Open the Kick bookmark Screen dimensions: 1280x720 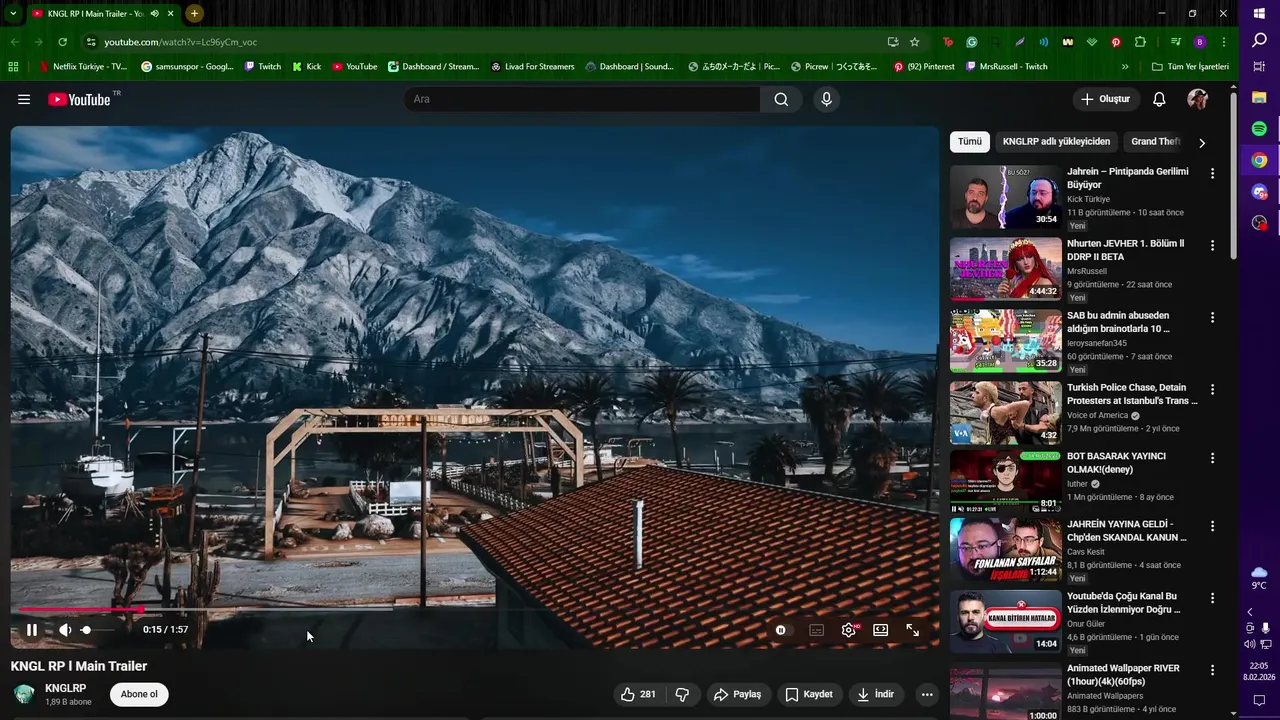306,67
